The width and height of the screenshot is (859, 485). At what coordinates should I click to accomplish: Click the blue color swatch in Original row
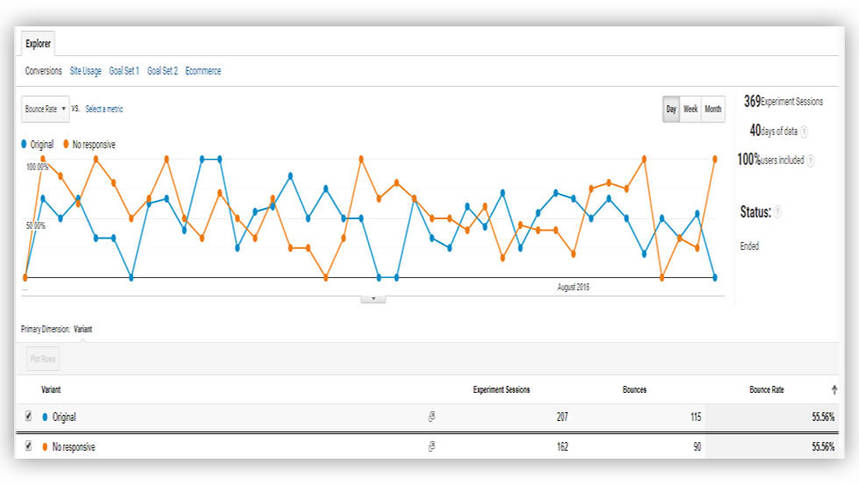(45, 417)
